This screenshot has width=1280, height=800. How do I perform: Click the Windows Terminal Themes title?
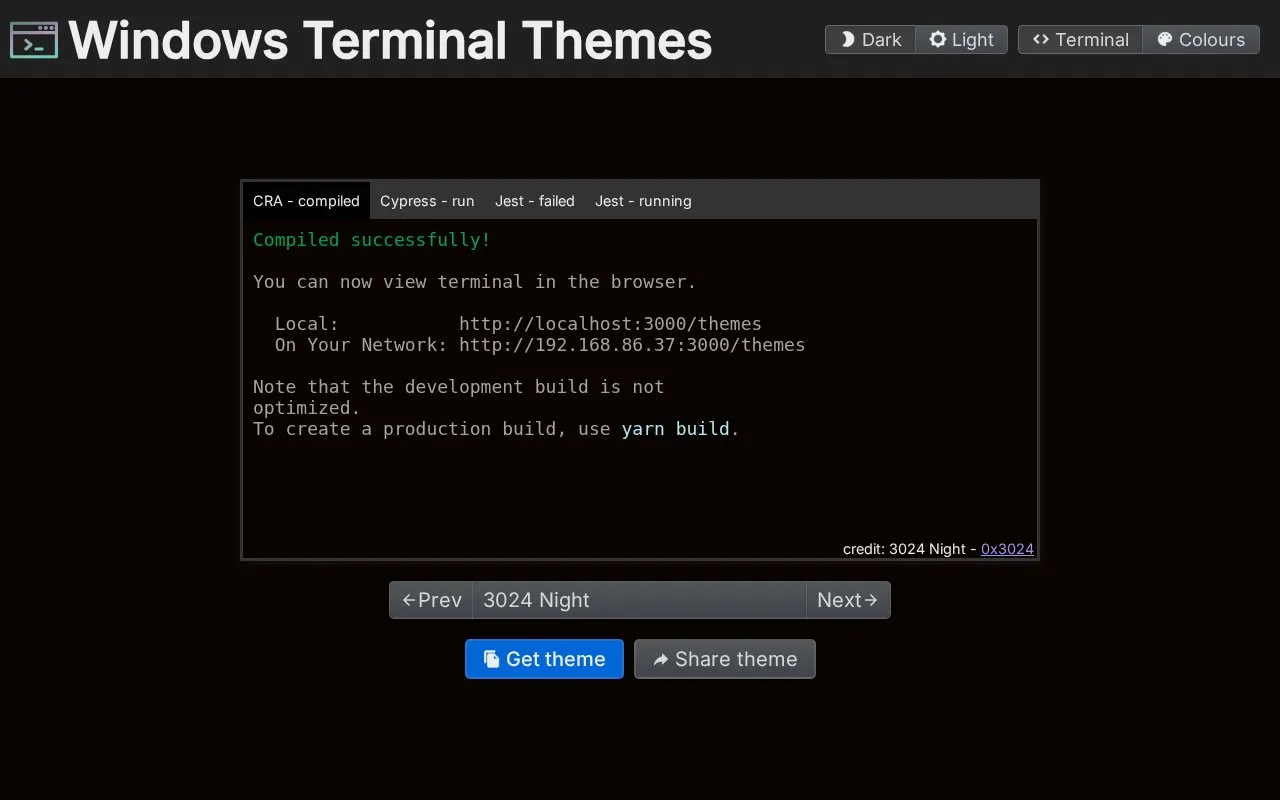click(x=390, y=40)
